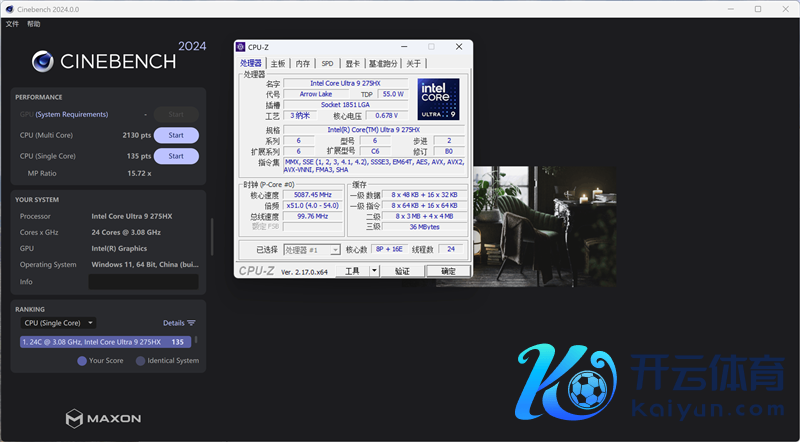Screen dimensions: 800x442
Task: Close the CPU-Z window
Action: [459, 47]
